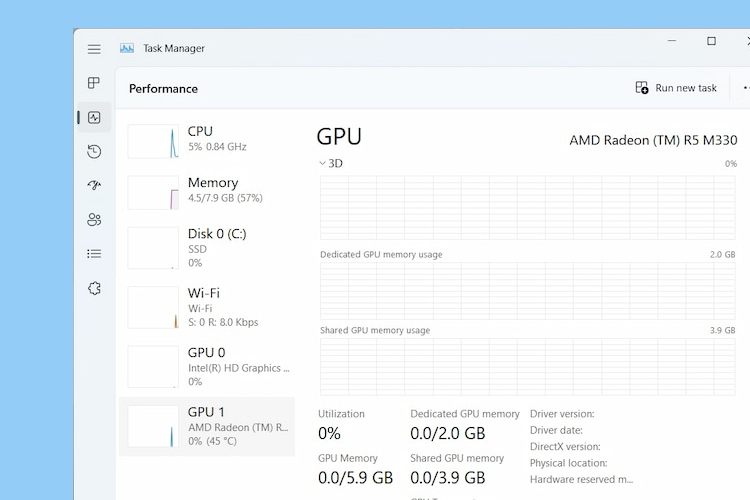The width and height of the screenshot is (750, 500).
Task: Select the Performance page icon
Action: 94,117
